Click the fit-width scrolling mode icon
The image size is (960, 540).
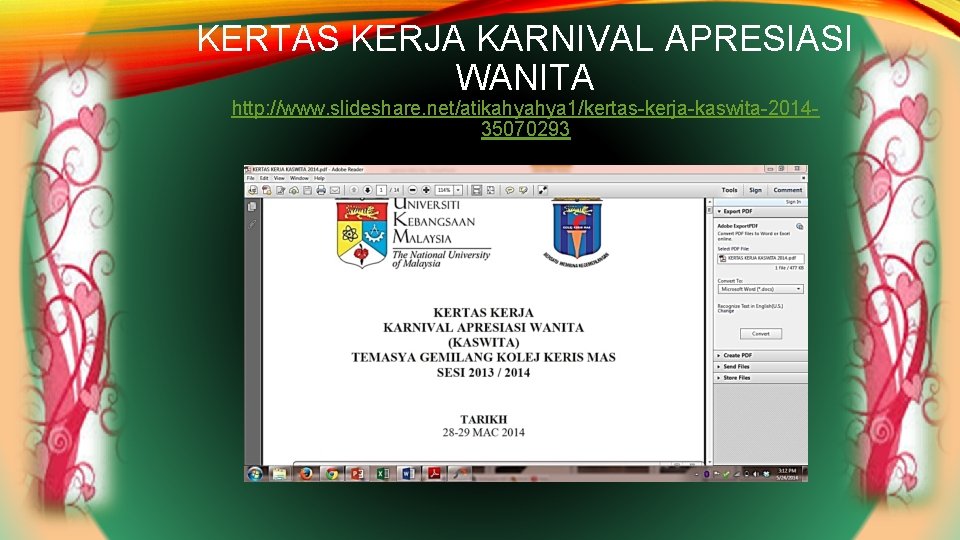point(476,190)
